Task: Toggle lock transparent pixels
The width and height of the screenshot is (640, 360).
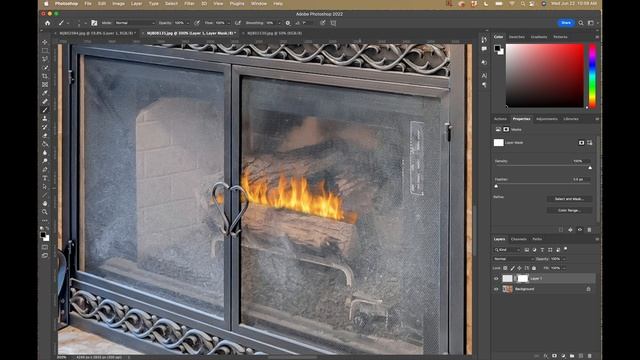Action: [505, 268]
